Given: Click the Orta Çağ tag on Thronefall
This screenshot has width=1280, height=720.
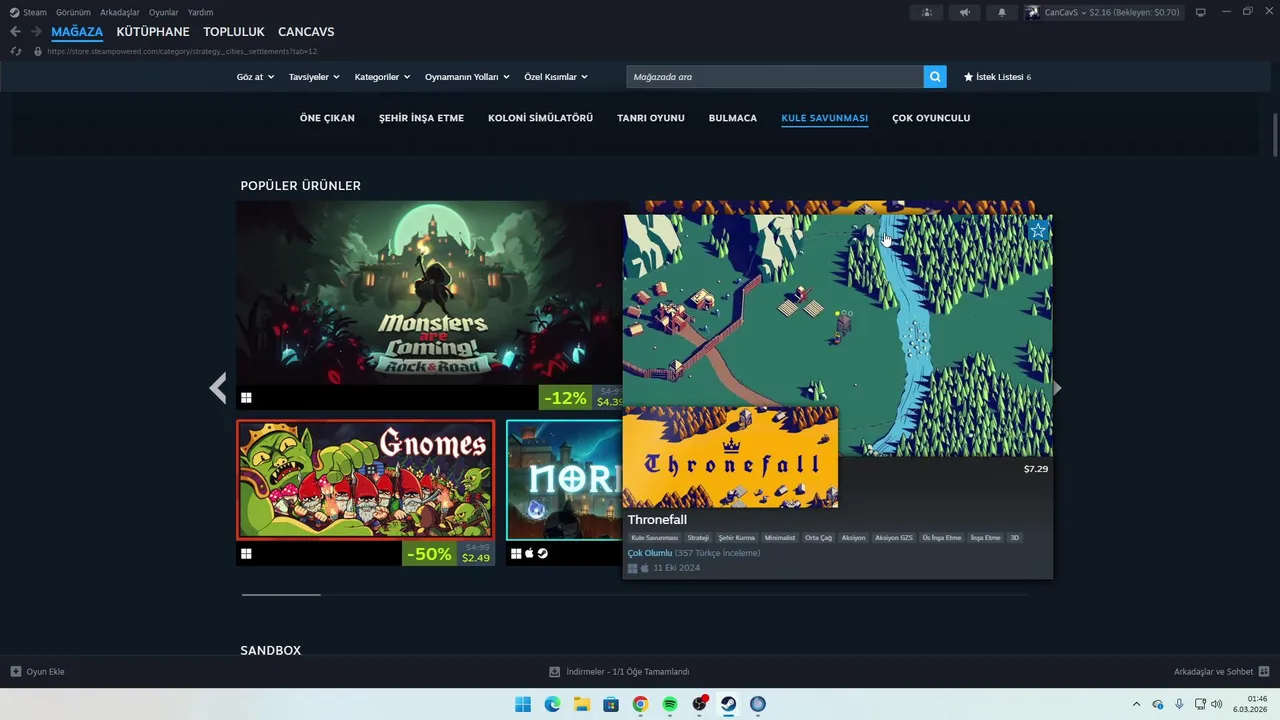Looking at the screenshot, I should (x=818, y=538).
